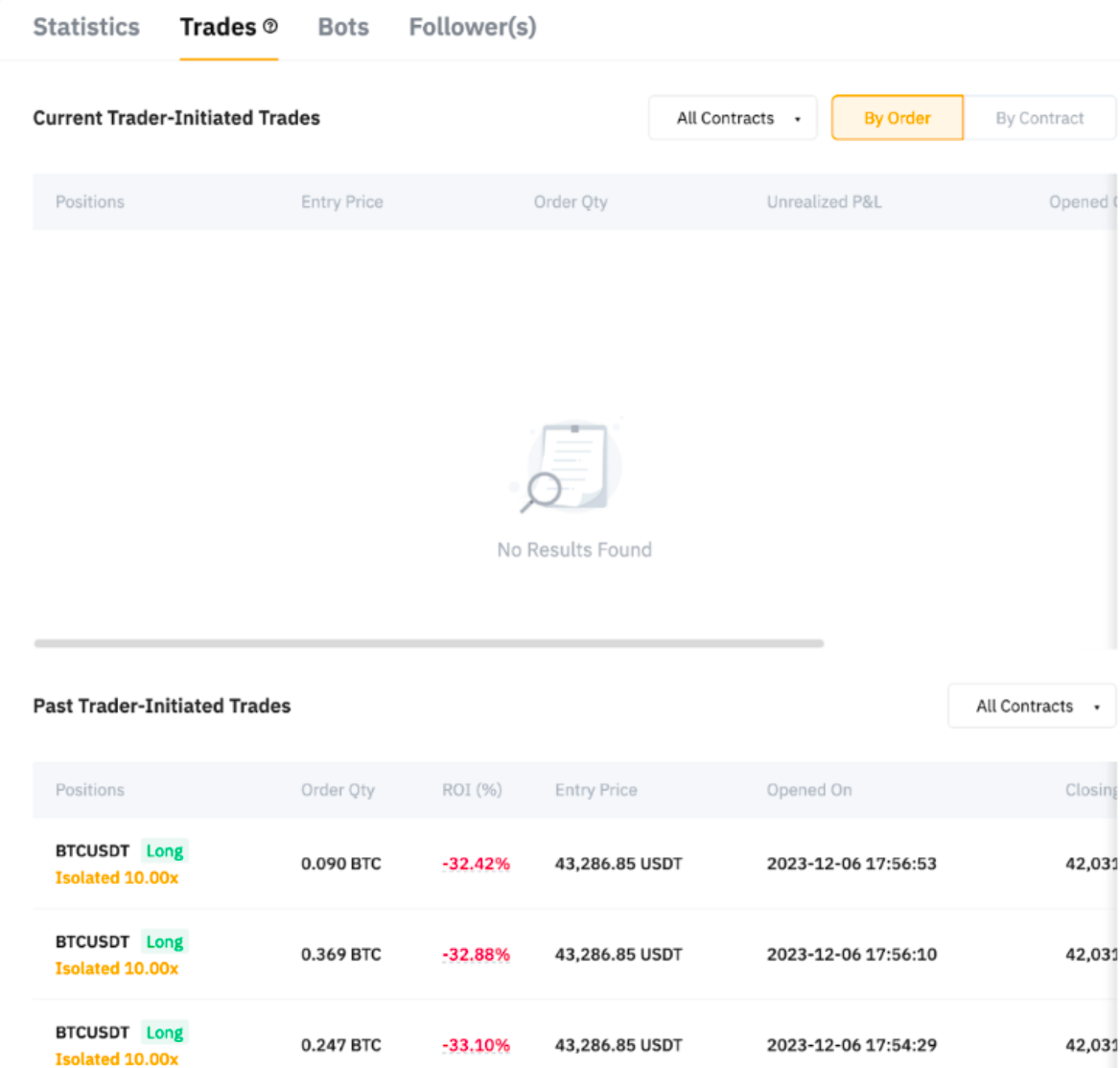Expand All Contracts dropdown for current trades

click(x=734, y=118)
